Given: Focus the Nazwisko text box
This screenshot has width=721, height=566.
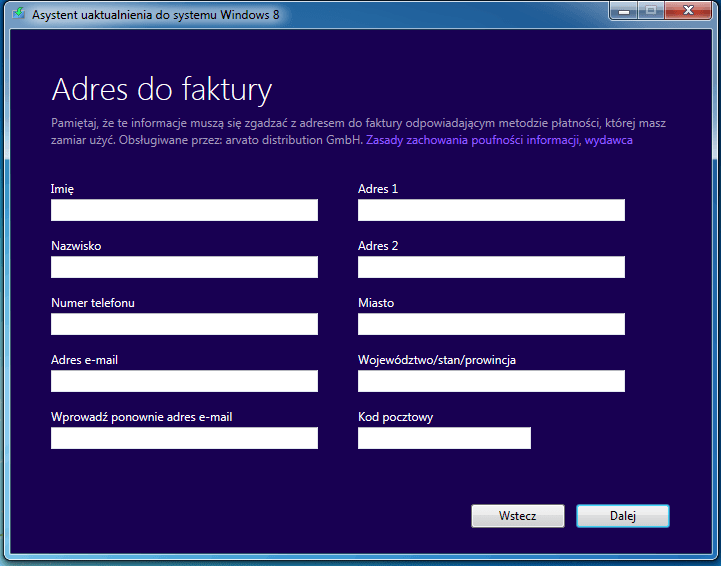Looking at the screenshot, I should click(x=184, y=267).
